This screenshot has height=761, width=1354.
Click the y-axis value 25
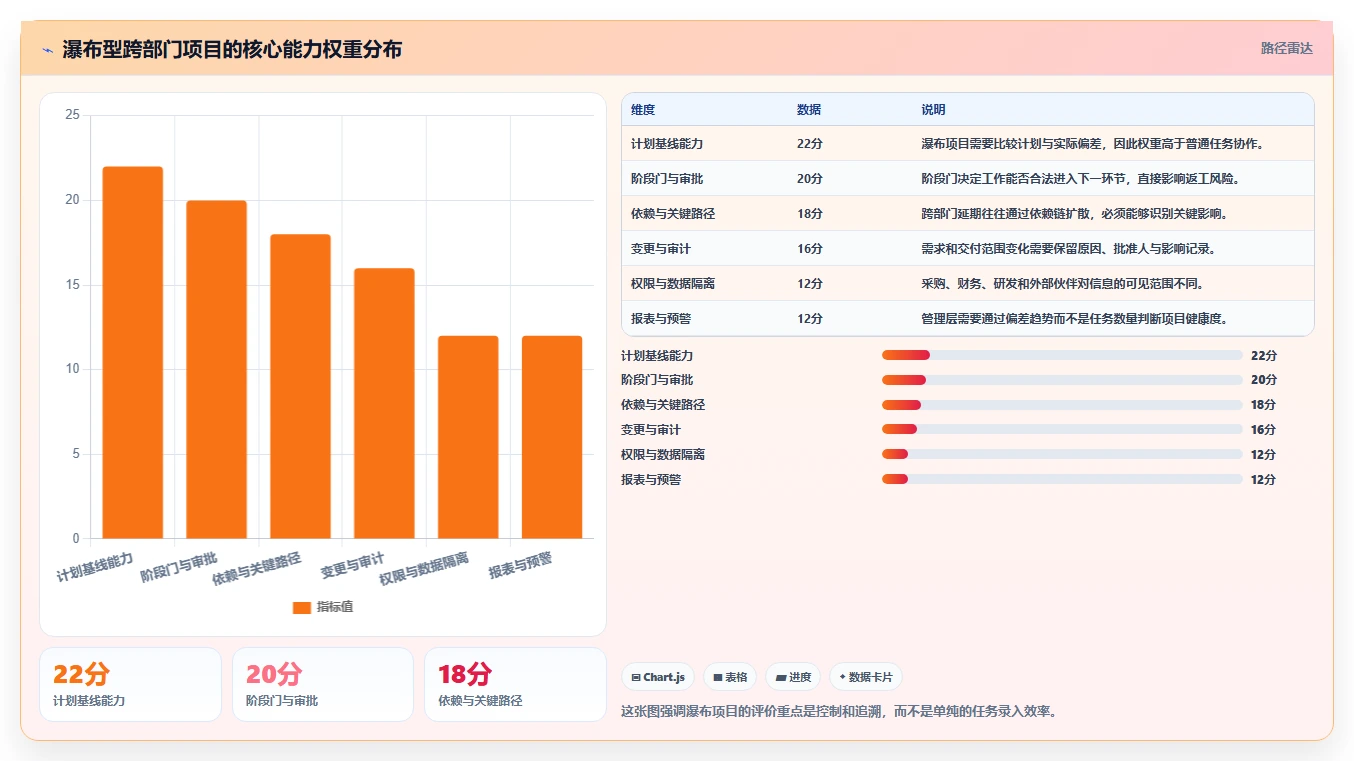tap(72, 115)
